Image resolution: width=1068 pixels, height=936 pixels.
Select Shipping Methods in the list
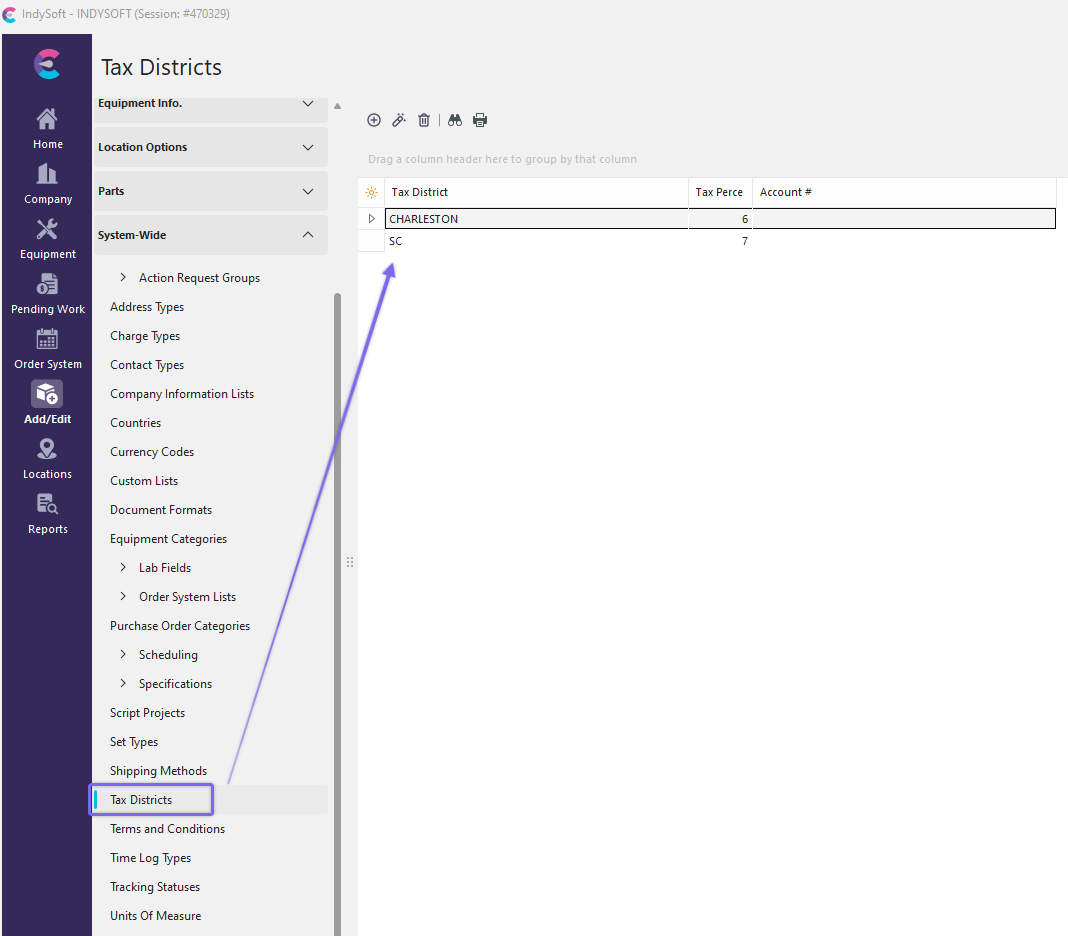158,771
